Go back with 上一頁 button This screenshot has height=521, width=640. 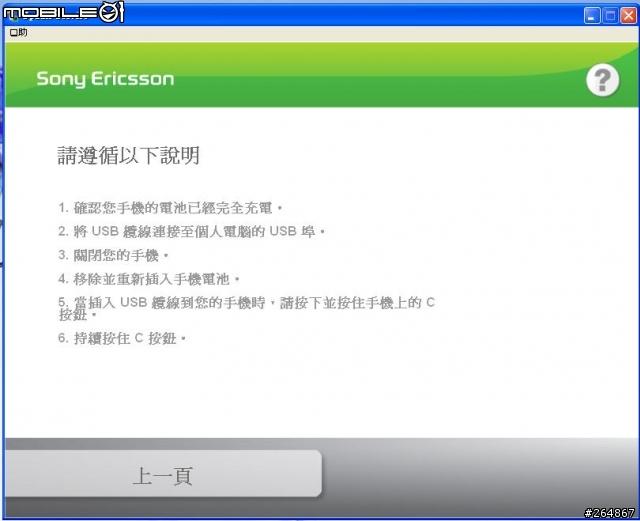coord(163,474)
